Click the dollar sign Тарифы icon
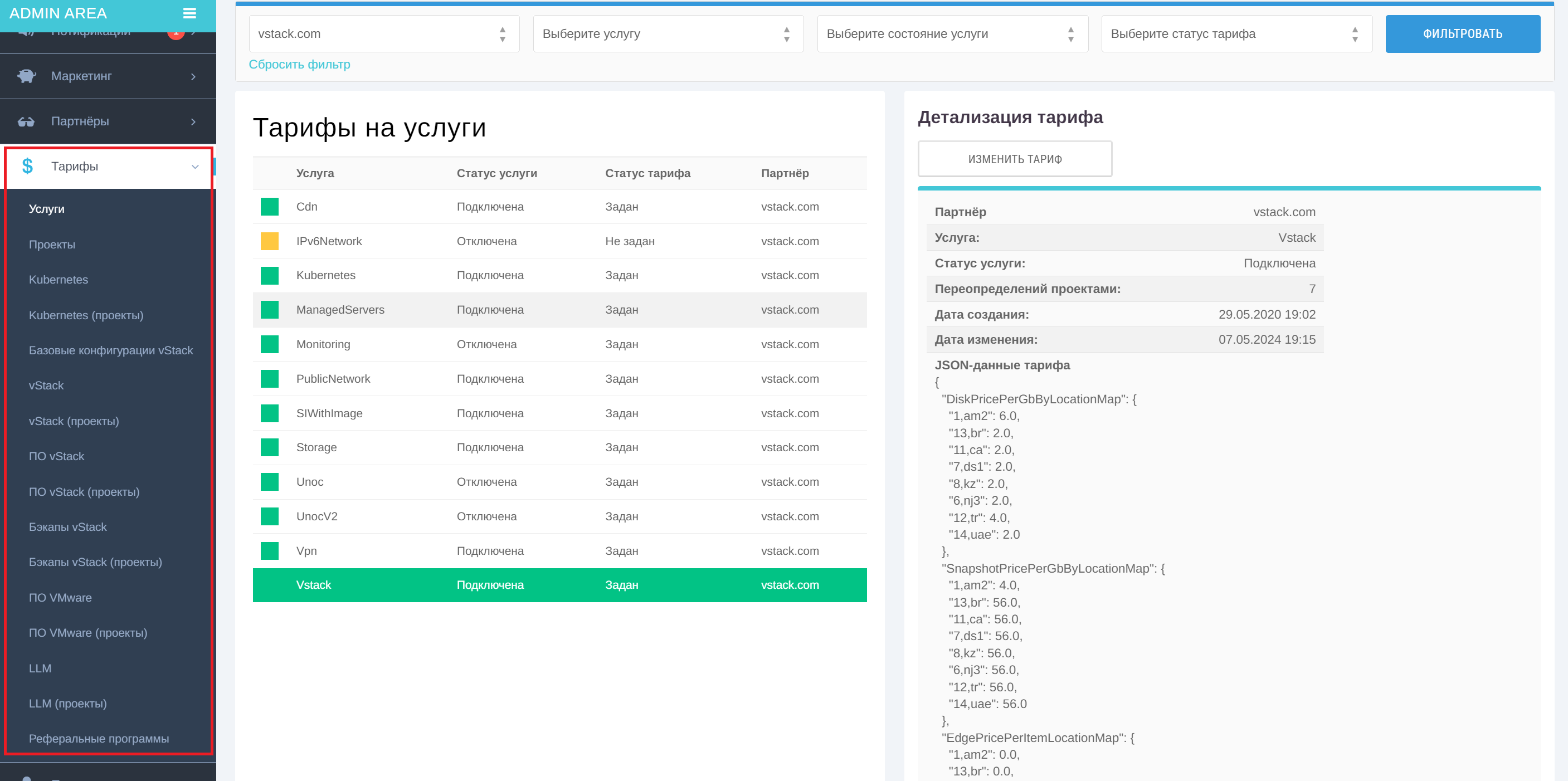 (27, 166)
